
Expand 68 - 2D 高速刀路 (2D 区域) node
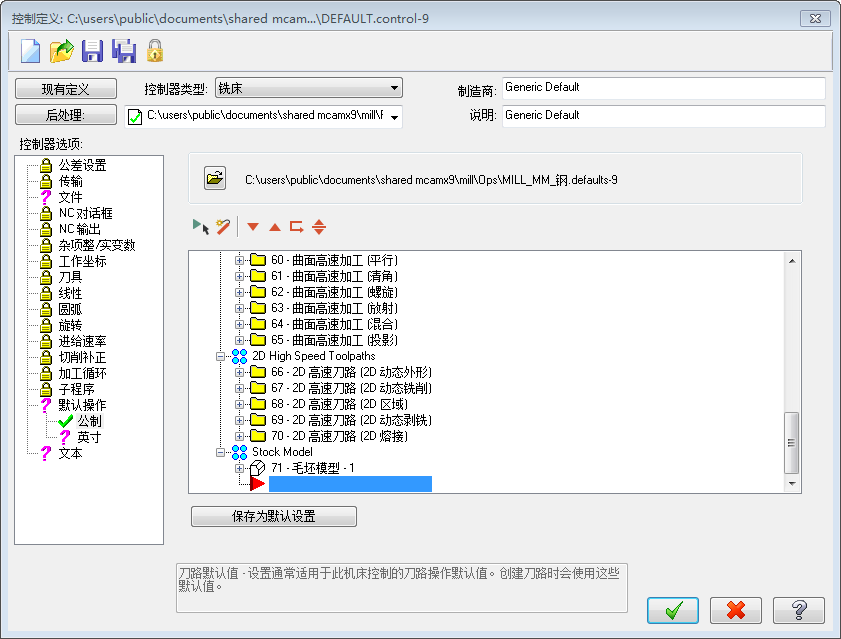(x=240, y=404)
